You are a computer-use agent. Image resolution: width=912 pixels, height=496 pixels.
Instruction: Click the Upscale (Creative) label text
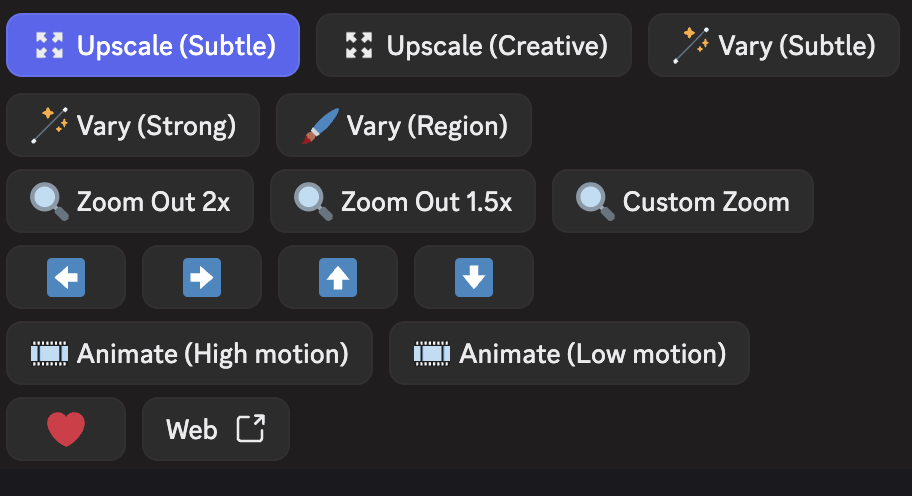tap(497, 45)
